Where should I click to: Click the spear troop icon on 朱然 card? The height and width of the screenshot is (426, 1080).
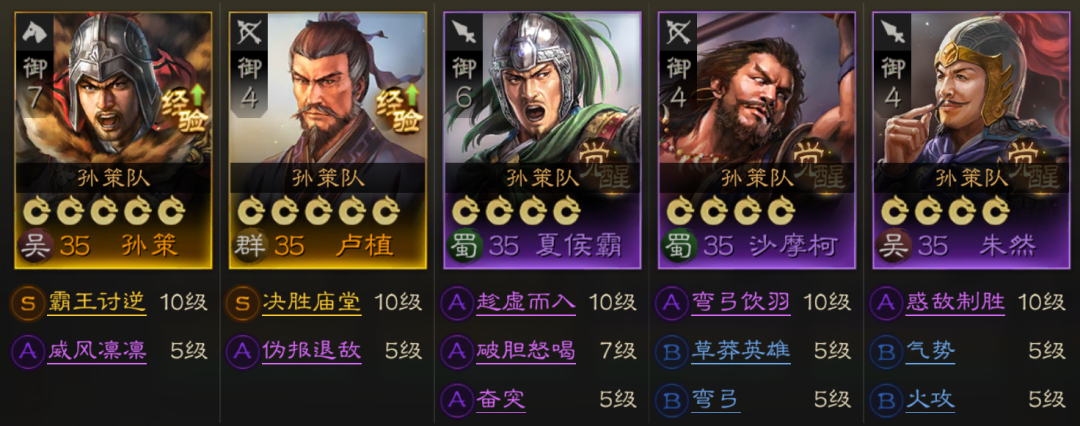pos(893,32)
